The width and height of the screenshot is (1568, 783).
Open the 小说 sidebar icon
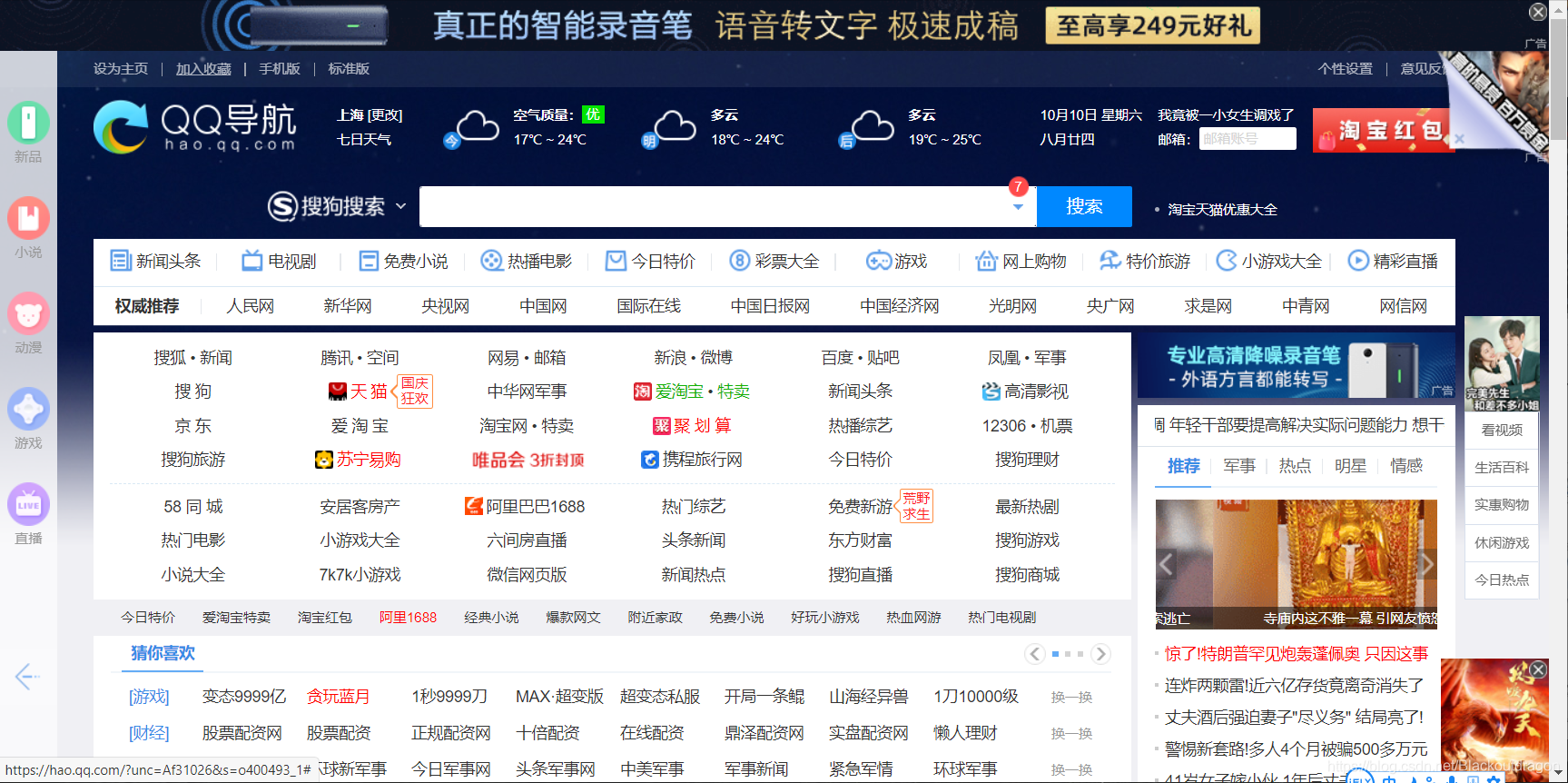pyautogui.click(x=28, y=218)
